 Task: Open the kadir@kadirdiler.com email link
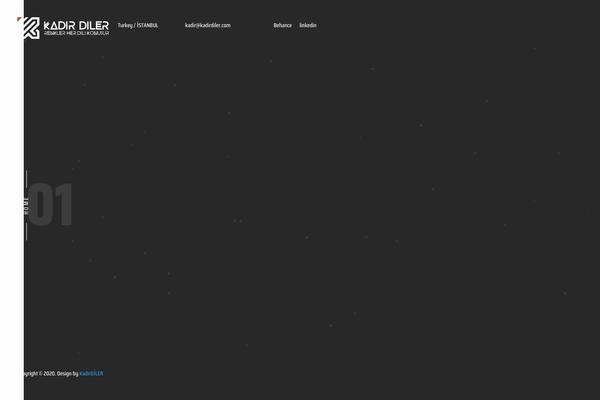tap(208, 25)
